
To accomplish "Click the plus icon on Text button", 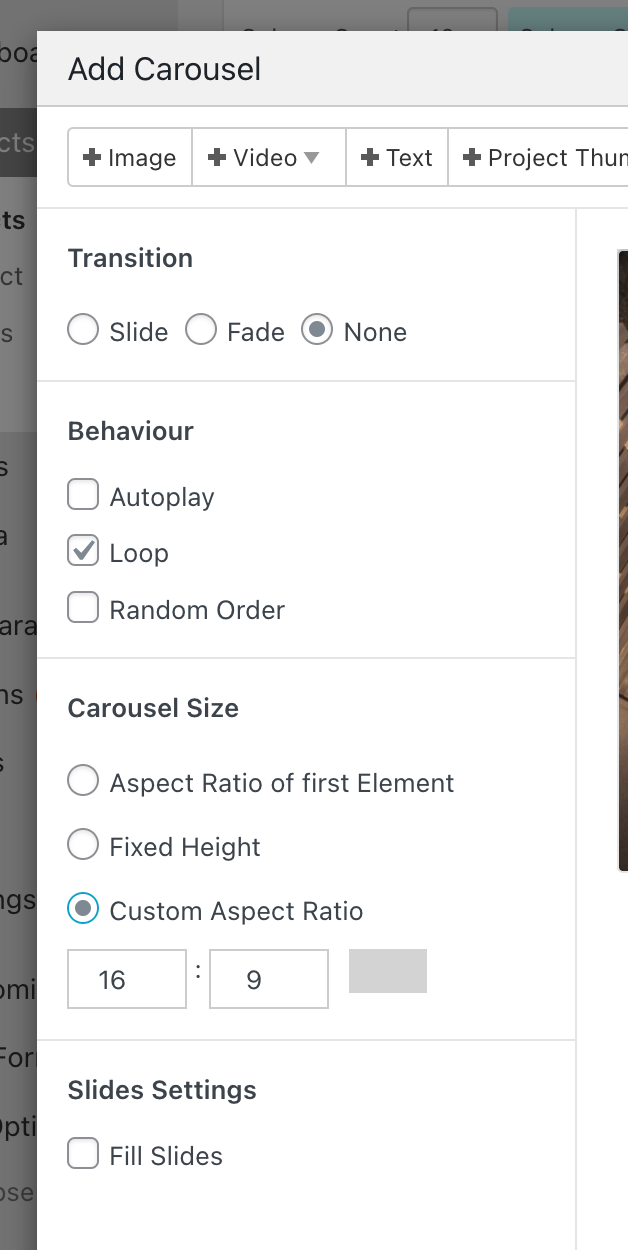I will pyautogui.click(x=370, y=158).
